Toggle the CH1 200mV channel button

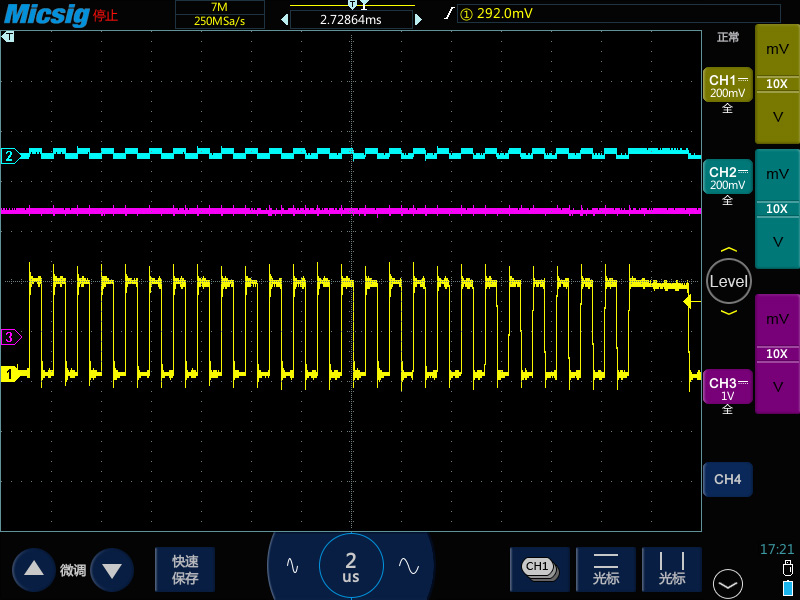tap(727, 86)
